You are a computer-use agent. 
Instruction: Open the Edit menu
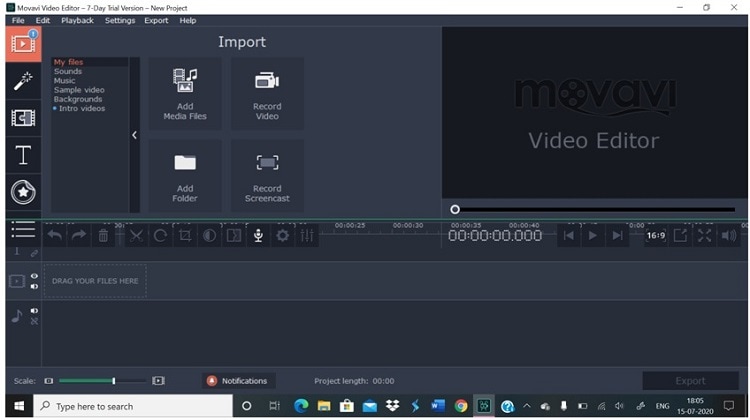point(43,21)
